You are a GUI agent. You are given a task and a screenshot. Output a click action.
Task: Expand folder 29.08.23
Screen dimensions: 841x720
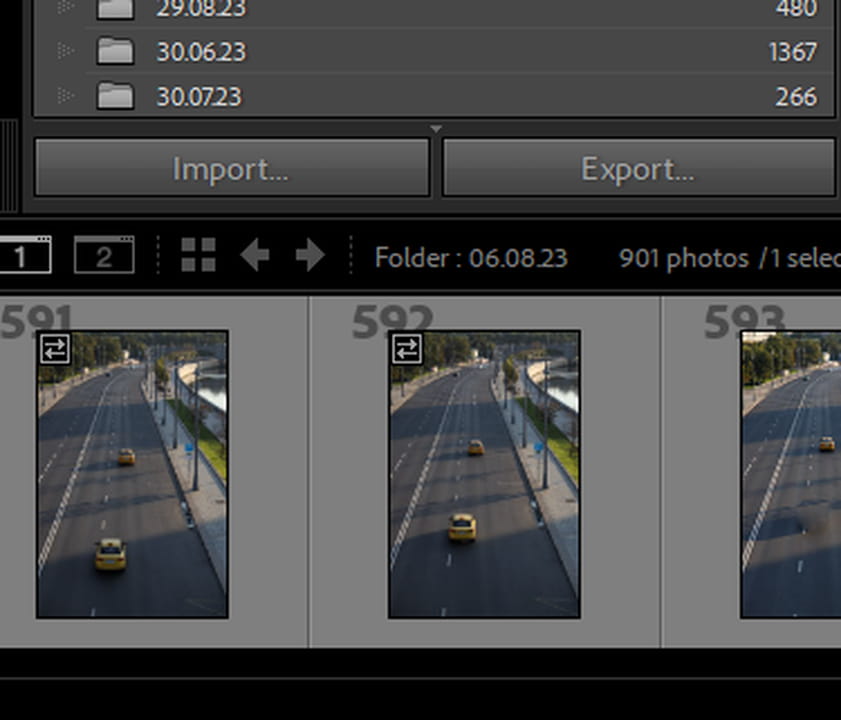point(65,7)
